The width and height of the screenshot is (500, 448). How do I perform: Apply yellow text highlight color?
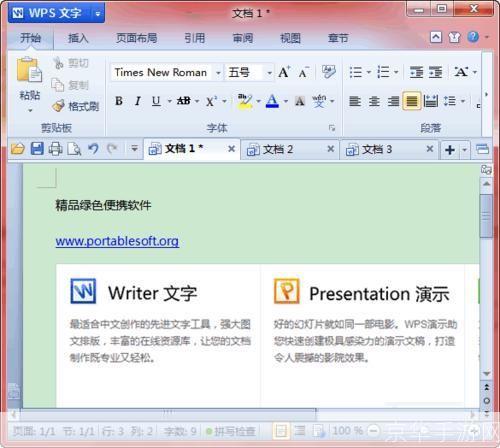(245, 101)
